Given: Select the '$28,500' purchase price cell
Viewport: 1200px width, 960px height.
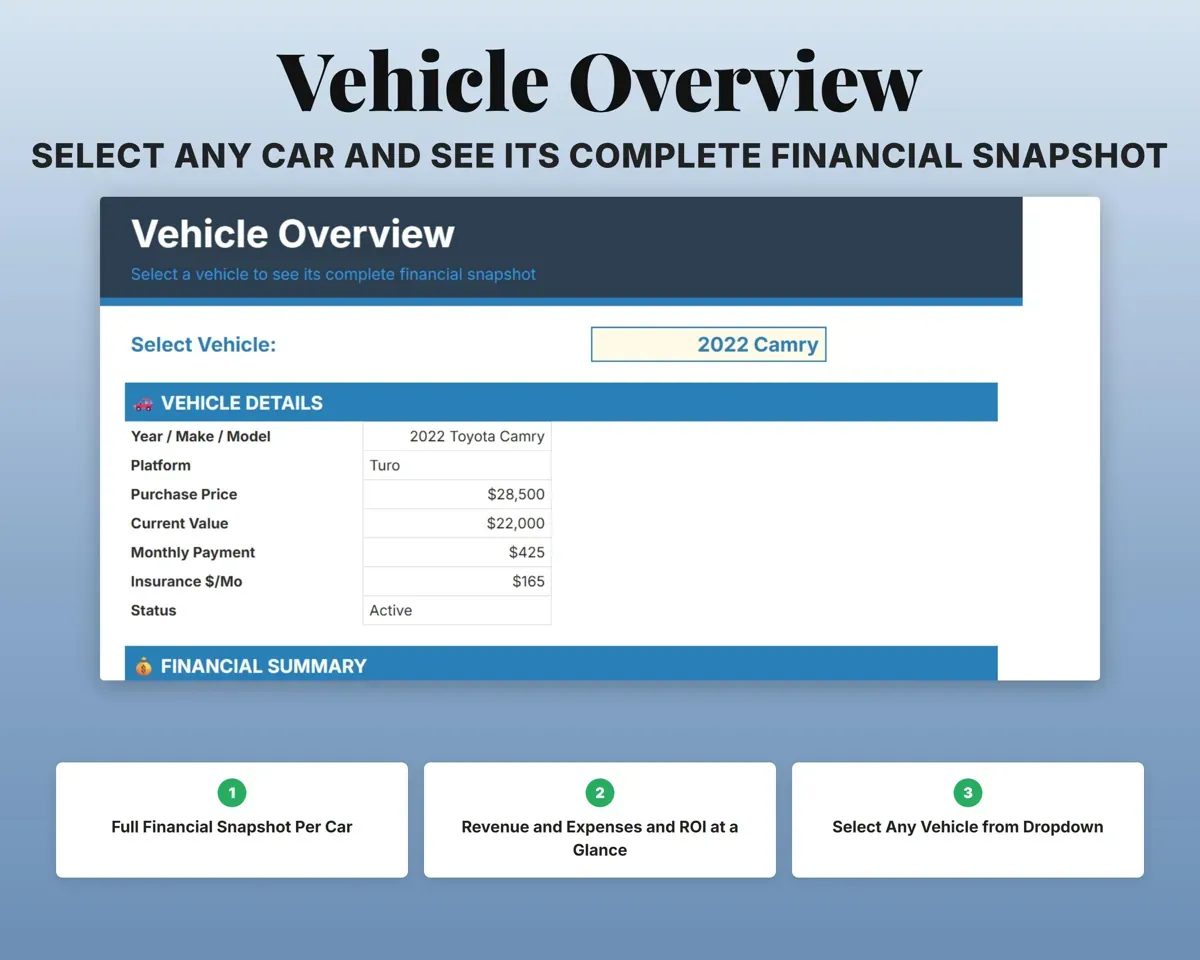Looking at the screenshot, I should pyautogui.click(x=457, y=494).
